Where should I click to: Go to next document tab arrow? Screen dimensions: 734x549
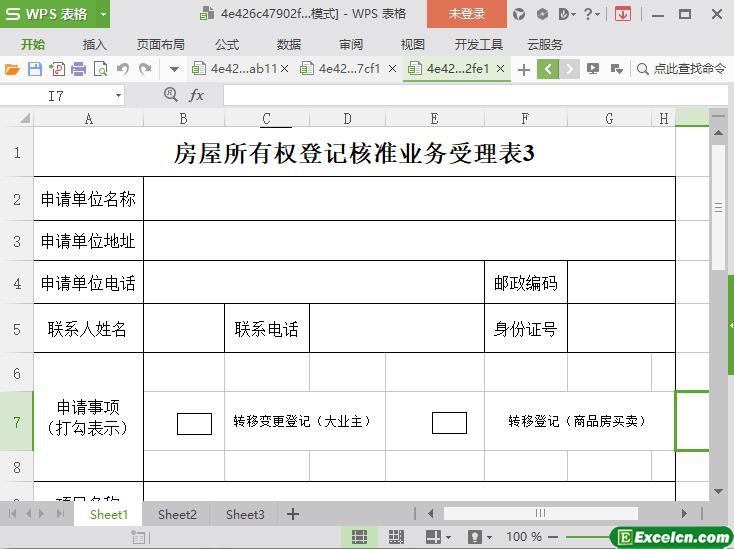pyautogui.click(x=569, y=69)
